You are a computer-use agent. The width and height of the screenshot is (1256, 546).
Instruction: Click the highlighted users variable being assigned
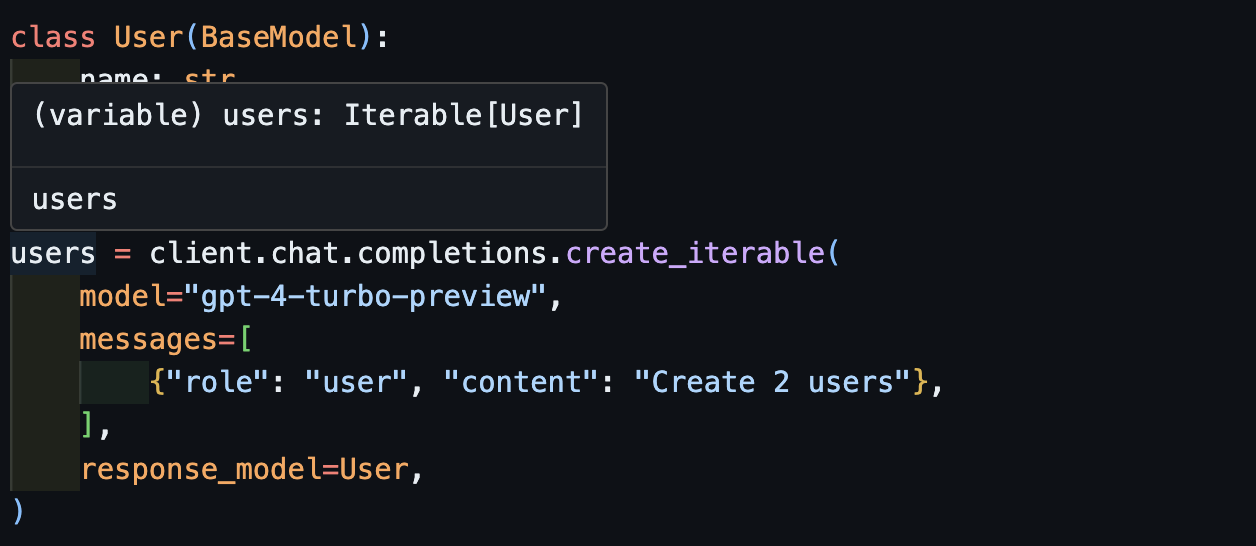coord(53,253)
